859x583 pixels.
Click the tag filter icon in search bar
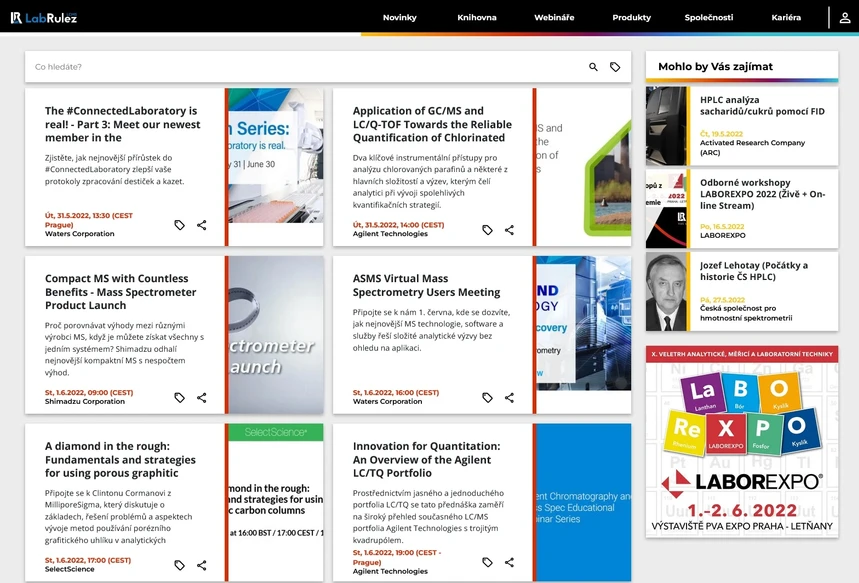coord(615,67)
